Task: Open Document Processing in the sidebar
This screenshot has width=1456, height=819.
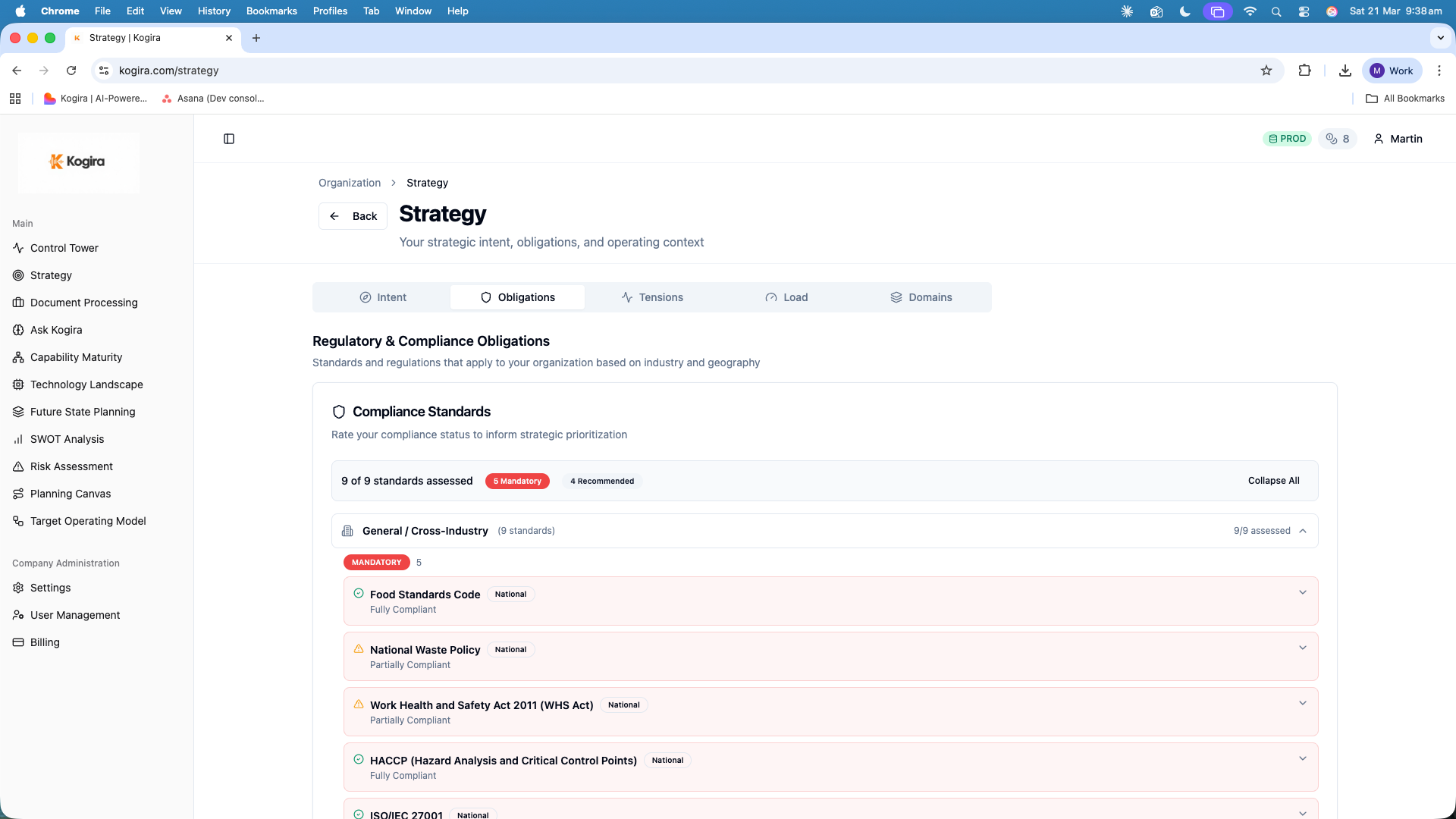Action: tap(83, 303)
